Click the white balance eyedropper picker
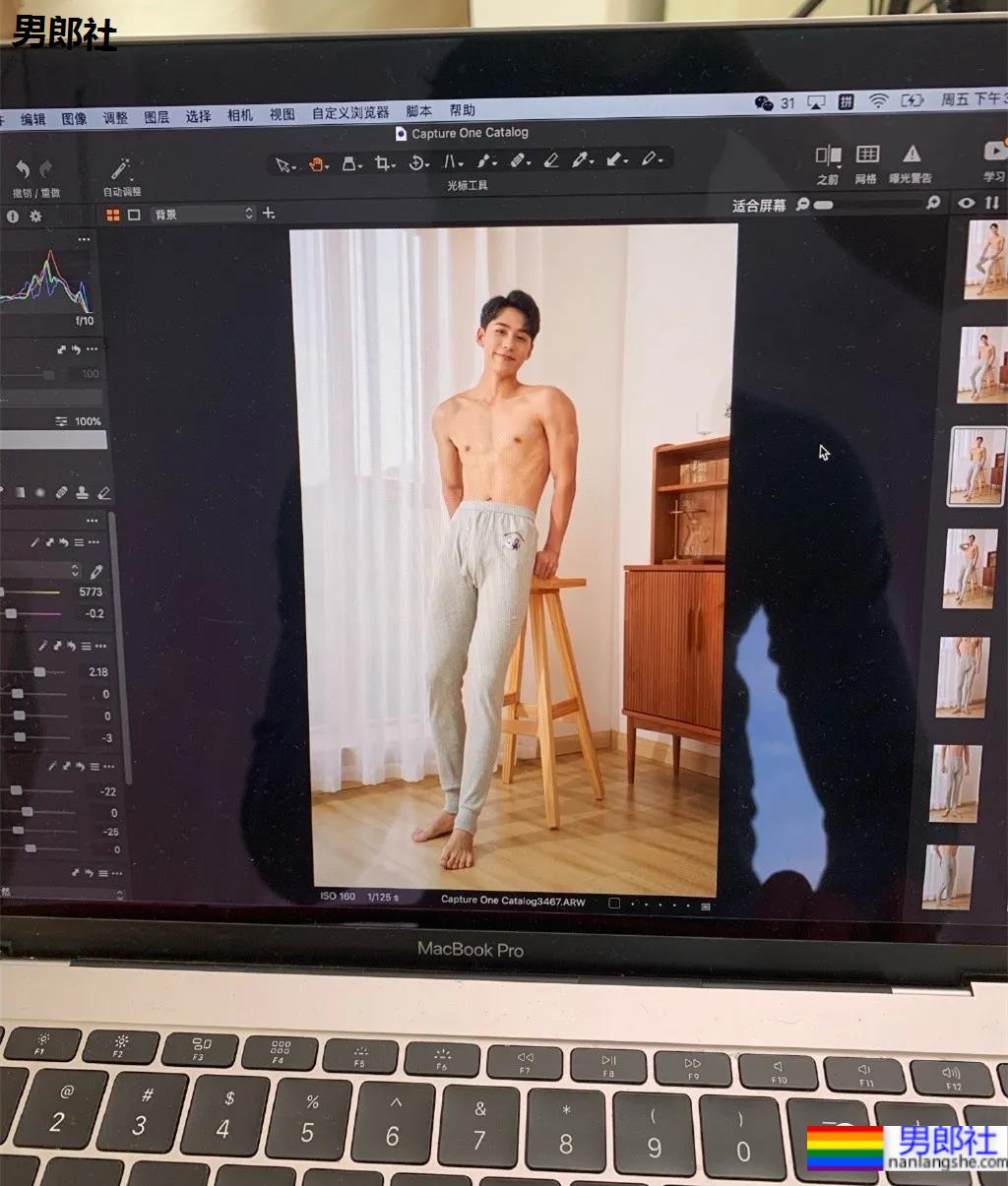Image resolution: width=1008 pixels, height=1186 pixels. 96,572
